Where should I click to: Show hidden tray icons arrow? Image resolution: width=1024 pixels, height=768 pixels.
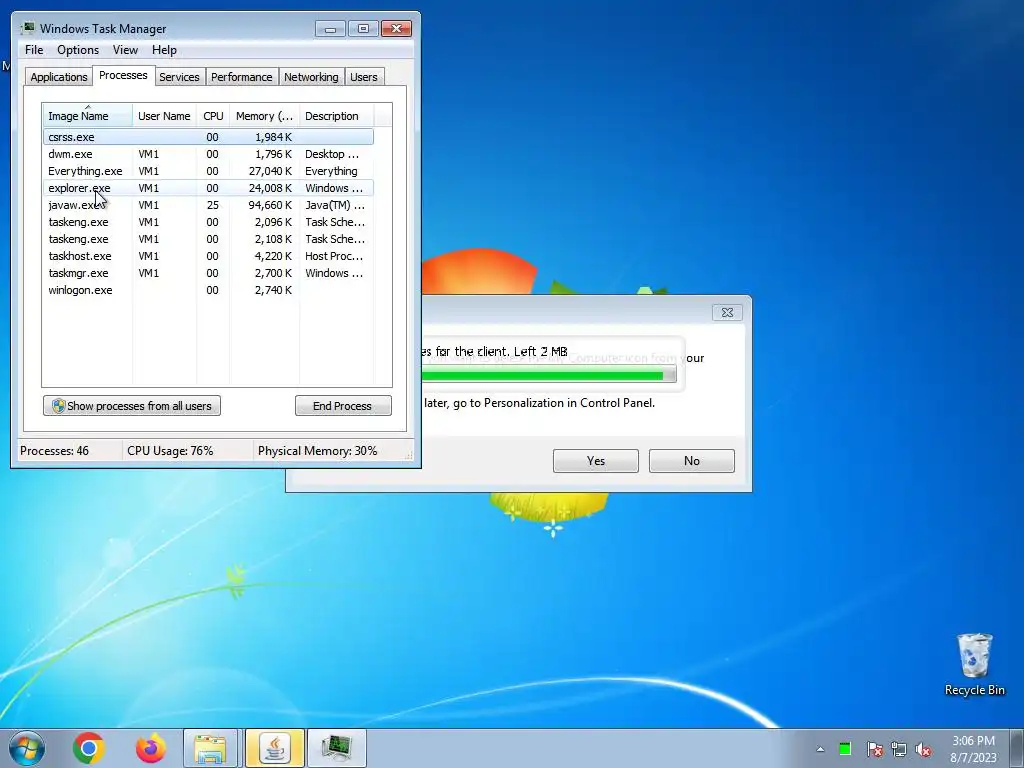(x=820, y=749)
